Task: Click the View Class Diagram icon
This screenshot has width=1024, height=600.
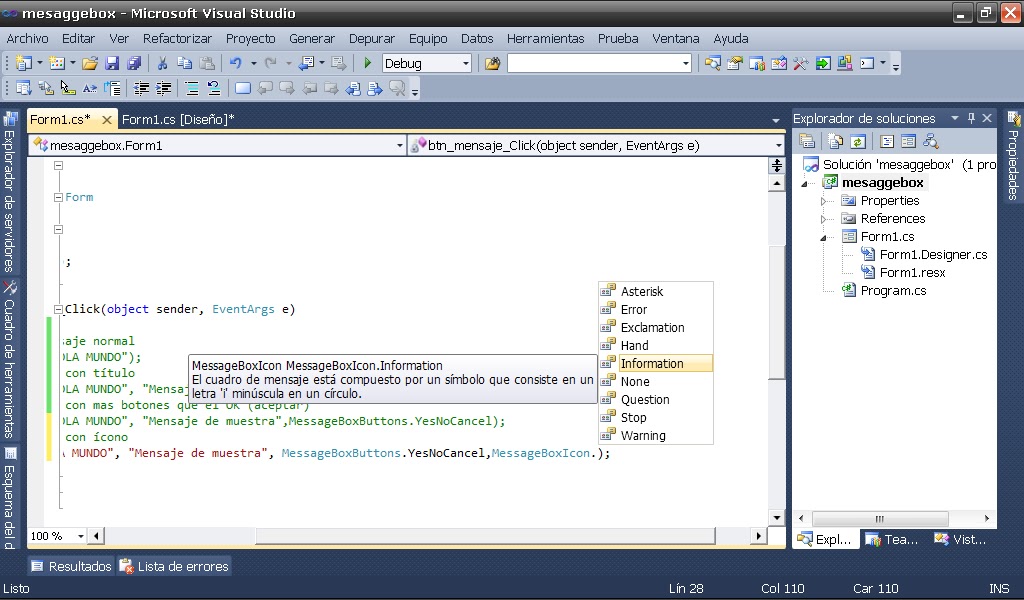Action: click(x=933, y=141)
